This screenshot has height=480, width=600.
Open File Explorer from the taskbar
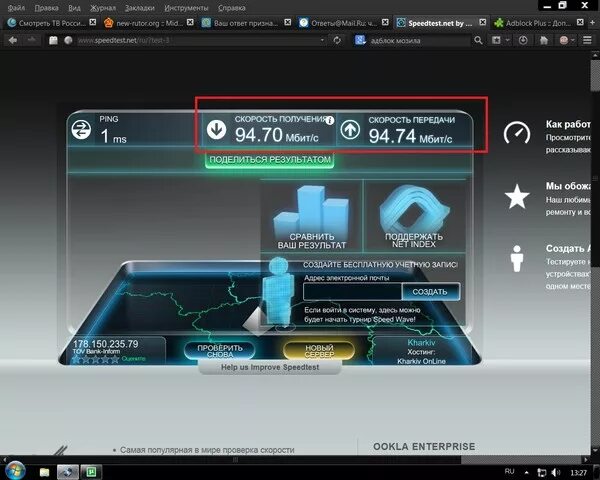(44, 472)
